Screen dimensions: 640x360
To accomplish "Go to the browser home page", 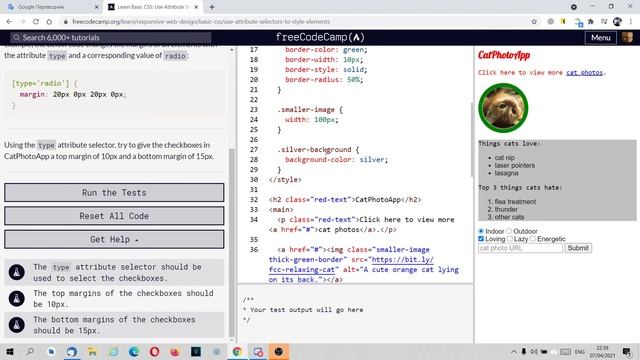I will [x=49, y=22].
